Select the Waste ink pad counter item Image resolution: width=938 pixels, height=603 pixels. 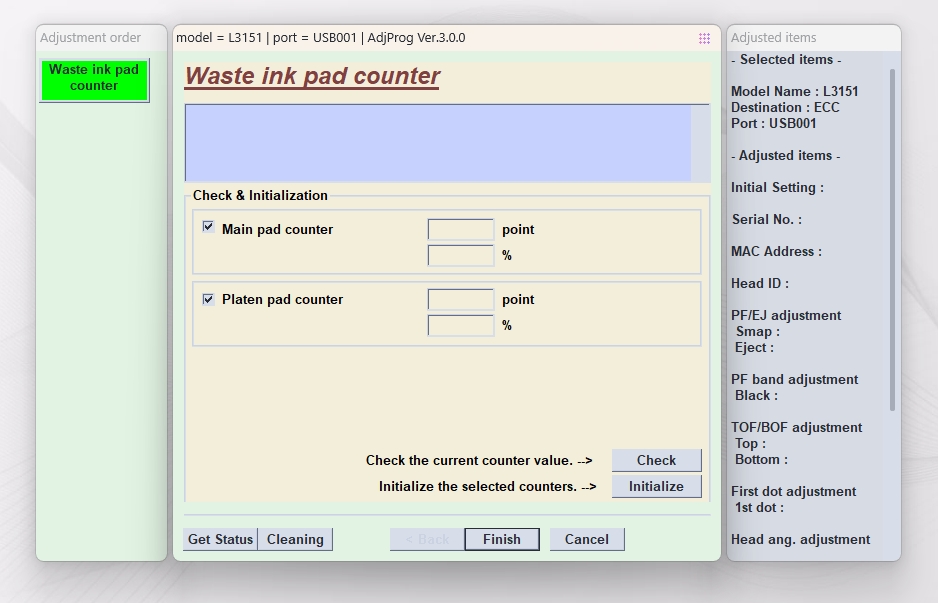[94, 80]
